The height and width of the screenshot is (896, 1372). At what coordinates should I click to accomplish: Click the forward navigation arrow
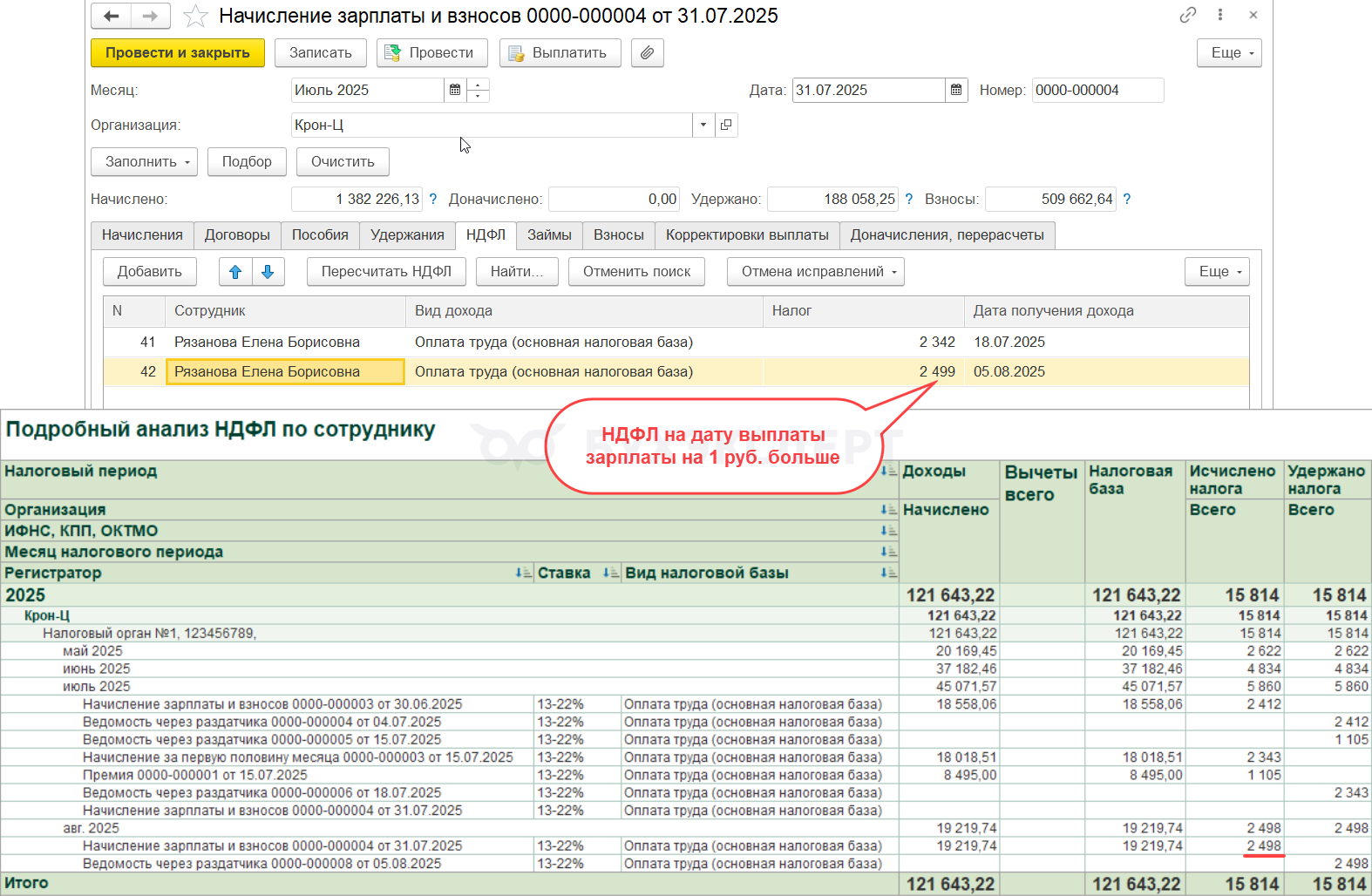(x=150, y=16)
